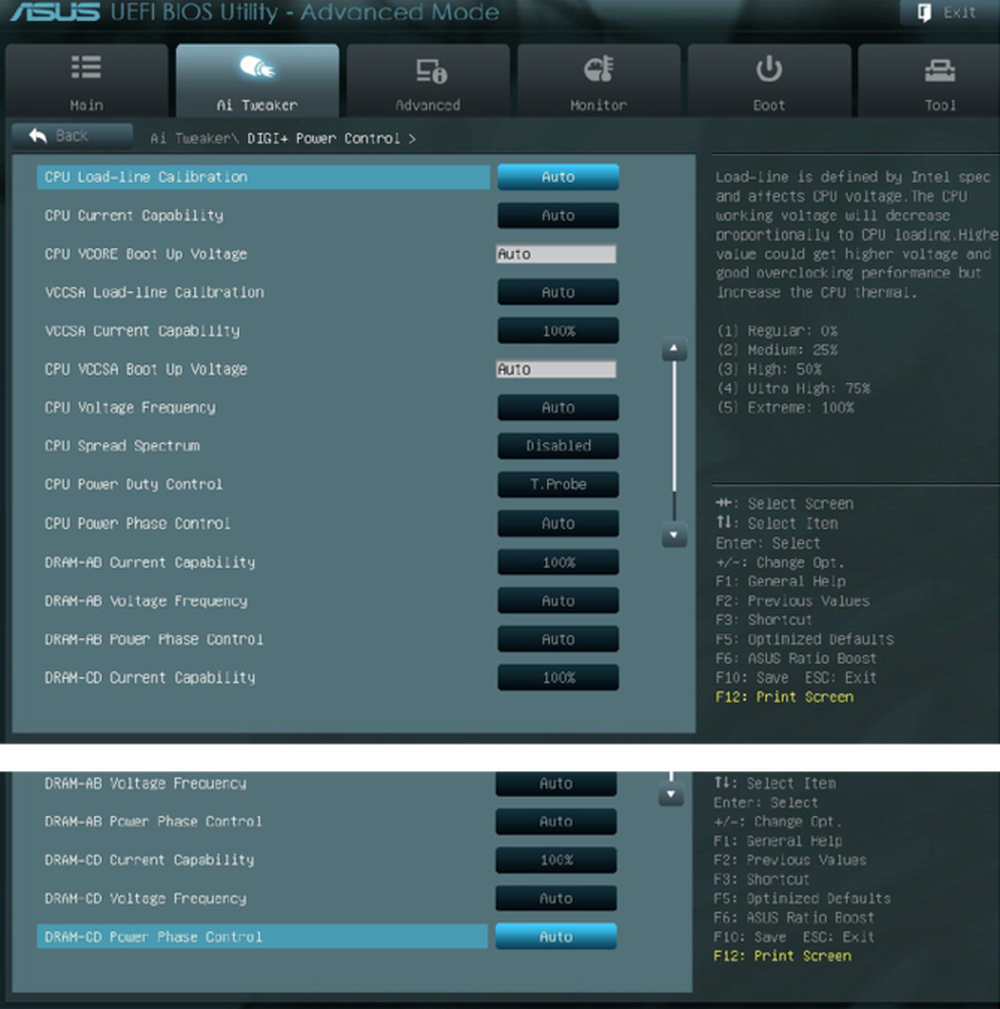This screenshot has height=1009, width=1000.
Task: Open VCCSA Current Capability 100% dropdown
Action: point(558,331)
